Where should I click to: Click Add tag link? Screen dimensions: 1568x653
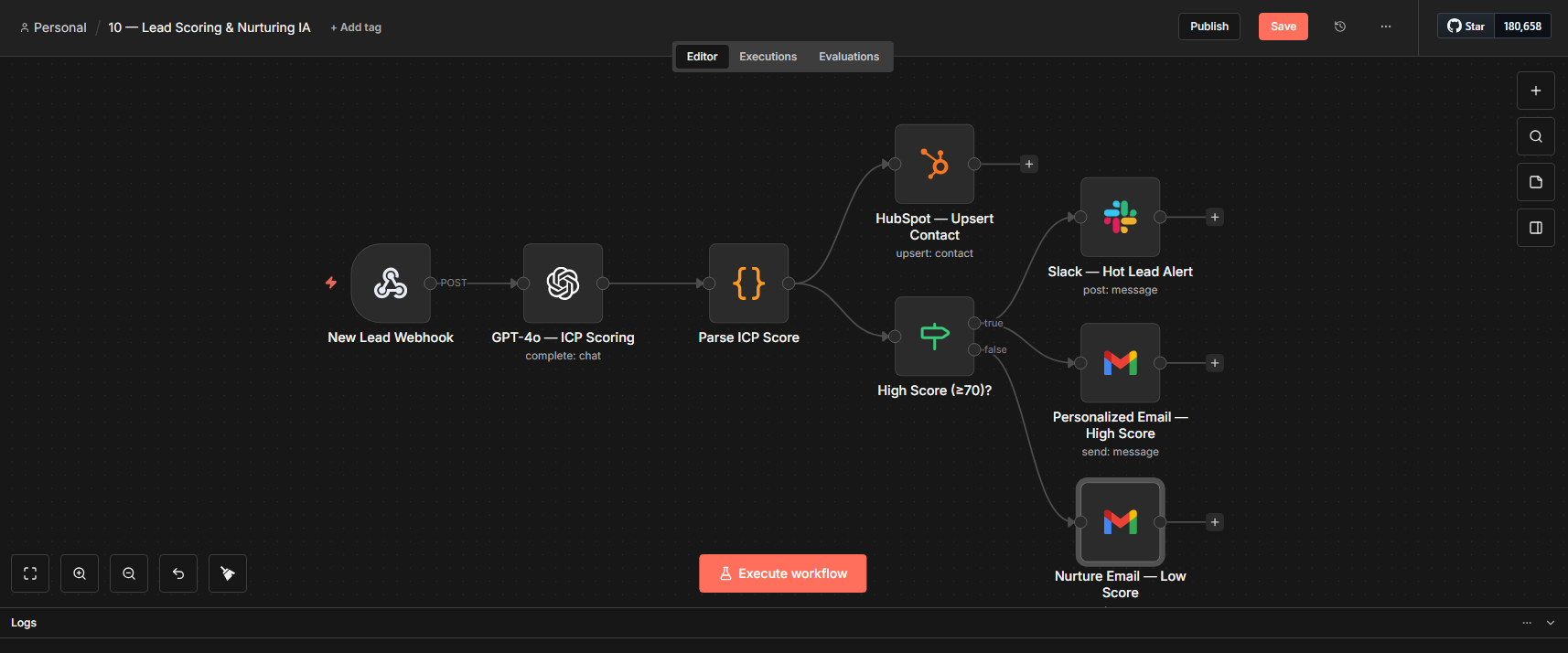point(356,27)
